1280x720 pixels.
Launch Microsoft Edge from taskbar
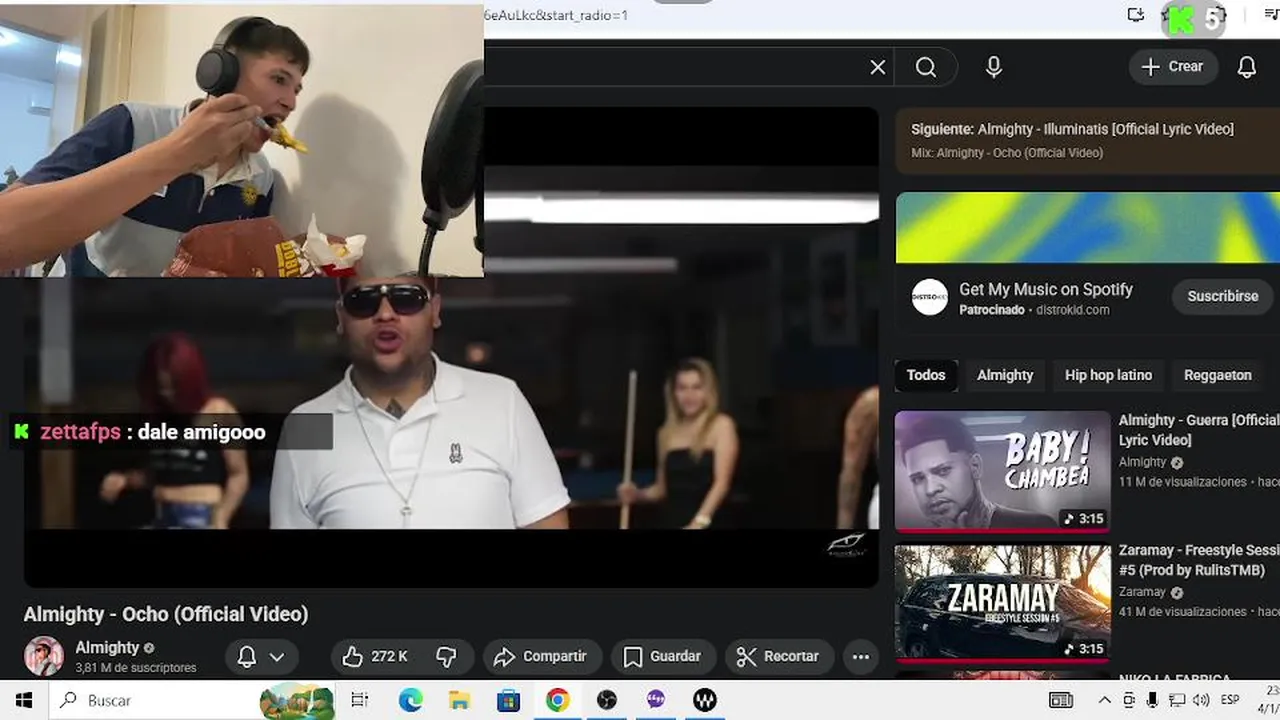tap(411, 701)
